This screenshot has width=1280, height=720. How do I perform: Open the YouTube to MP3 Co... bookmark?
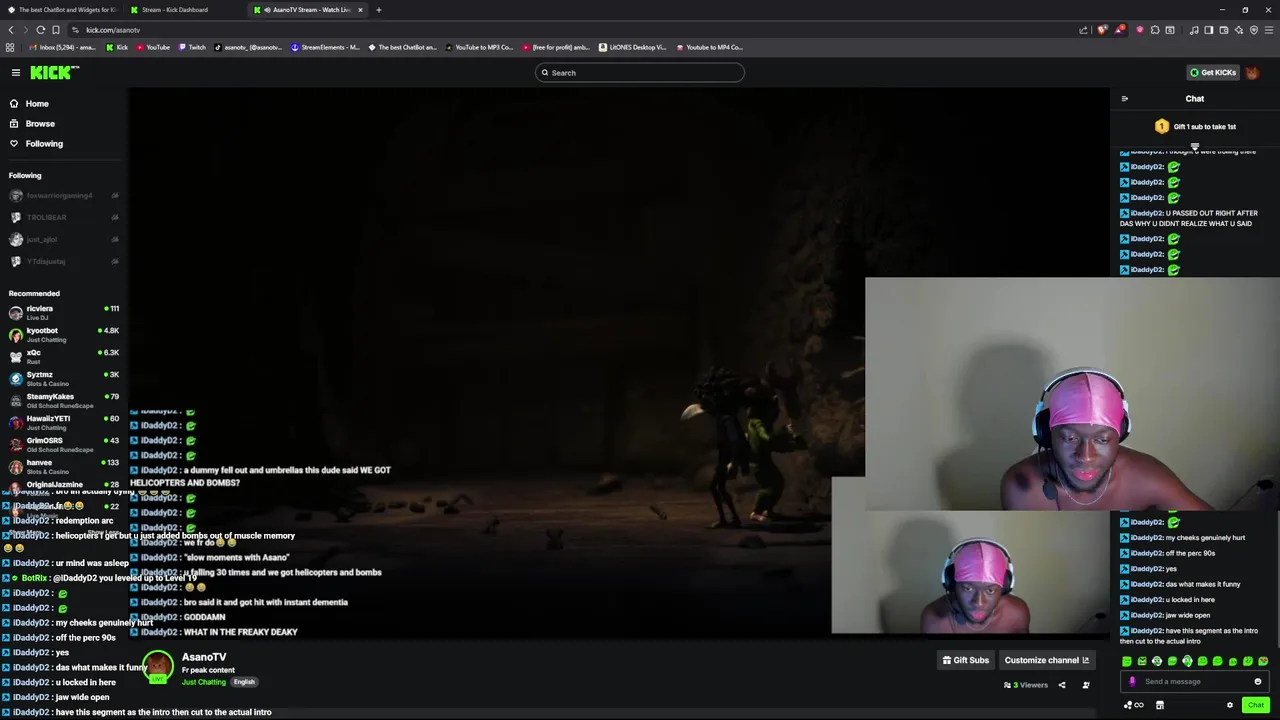click(479, 47)
